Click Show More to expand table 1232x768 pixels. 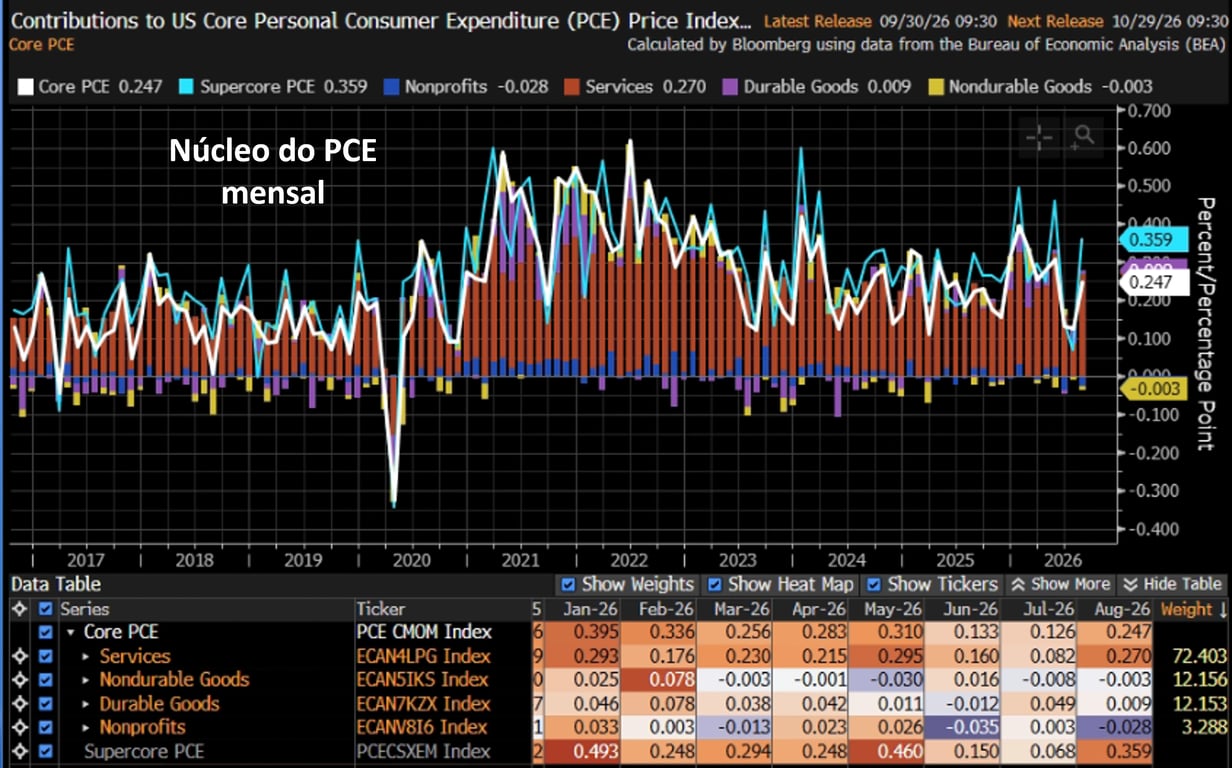pos(1060,584)
